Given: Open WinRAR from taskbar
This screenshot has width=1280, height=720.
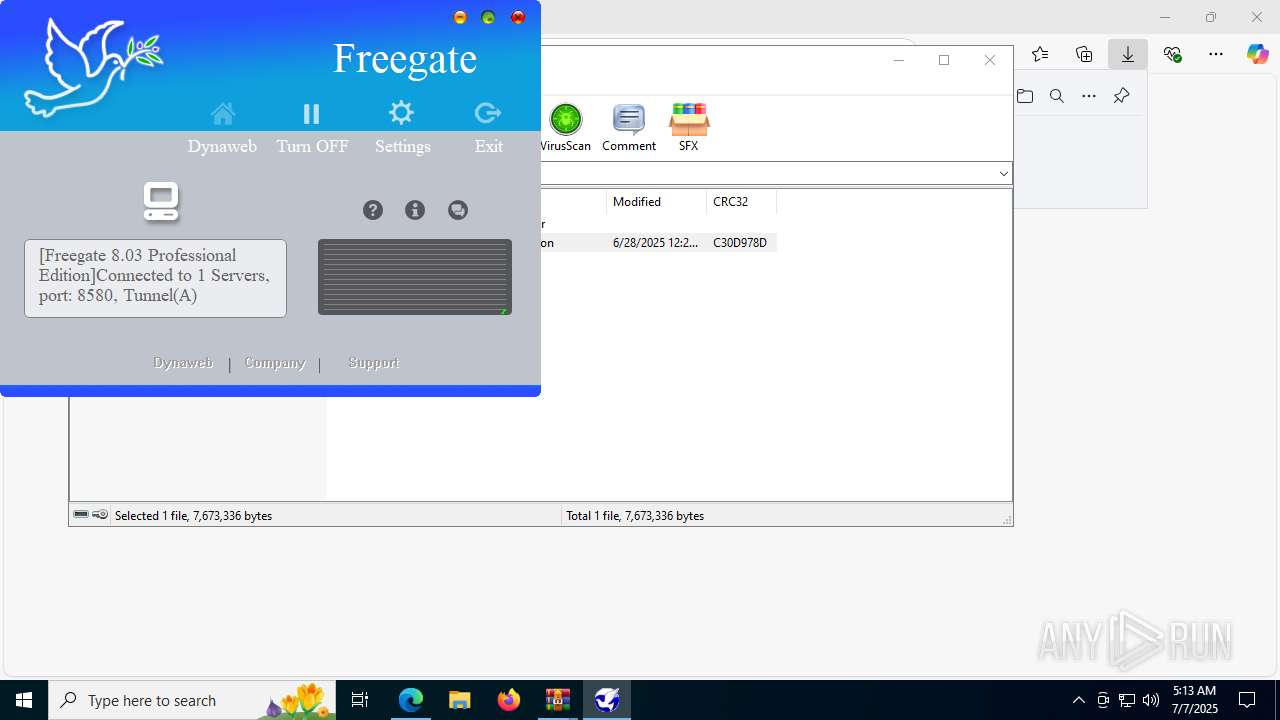Looking at the screenshot, I should [557, 700].
